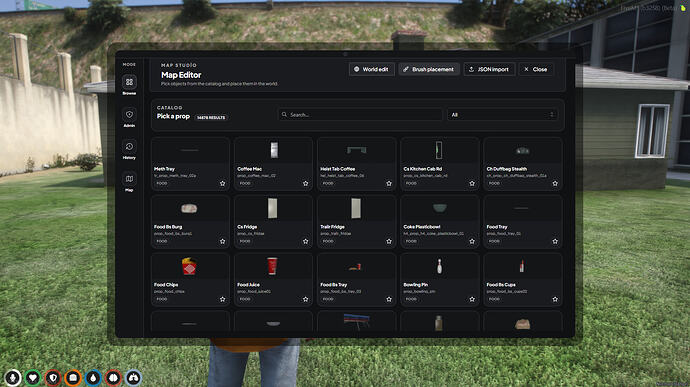Click the Food Tray prop name
Screen dimensions: 690x387
click(x=497, y=227)
